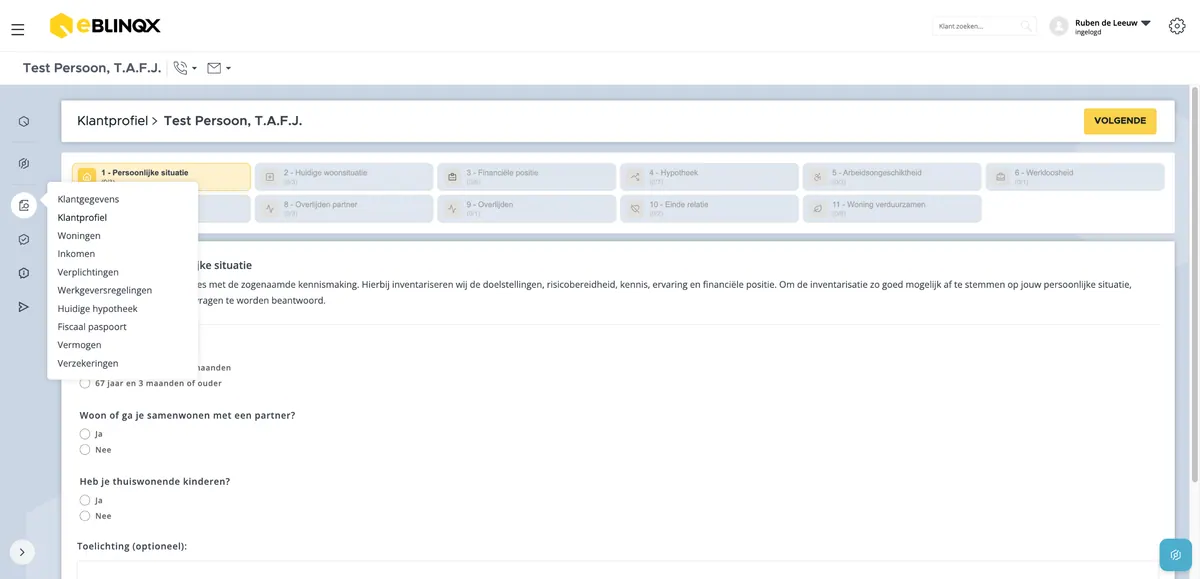Select Vermogen in the flyout menu
The image size is (1200, 579).
(79, 345)
